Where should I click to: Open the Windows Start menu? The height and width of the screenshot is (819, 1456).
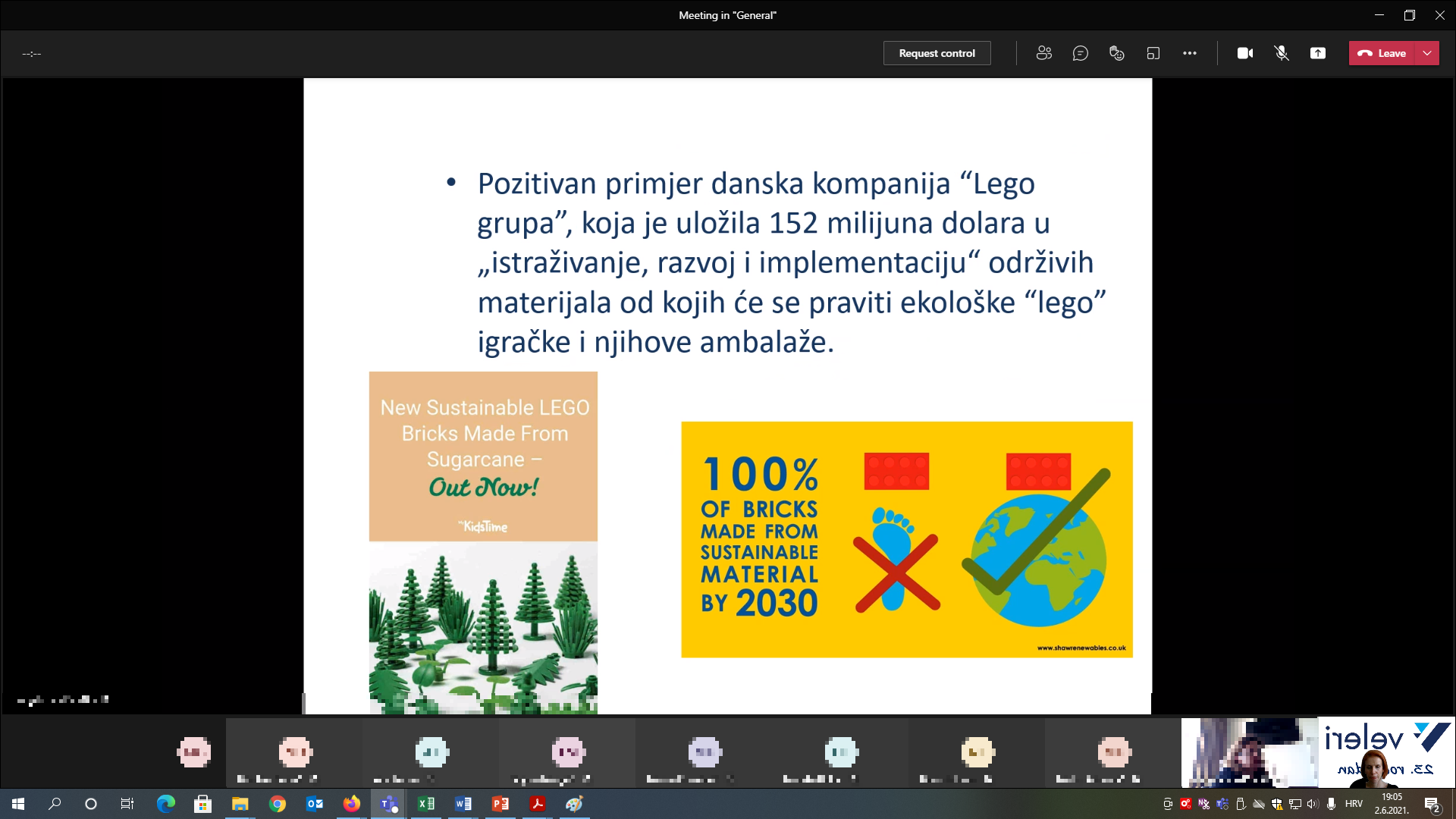pyautogui.click(x=18, y=804)
